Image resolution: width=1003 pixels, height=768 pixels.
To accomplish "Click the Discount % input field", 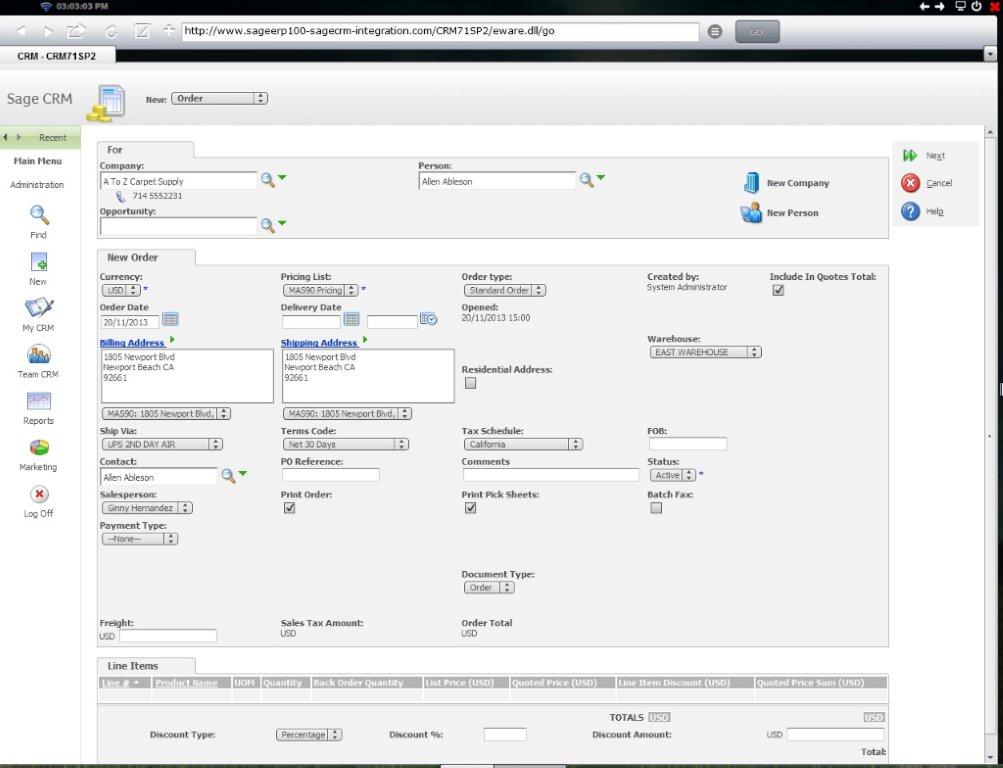I will coord(505,735).
